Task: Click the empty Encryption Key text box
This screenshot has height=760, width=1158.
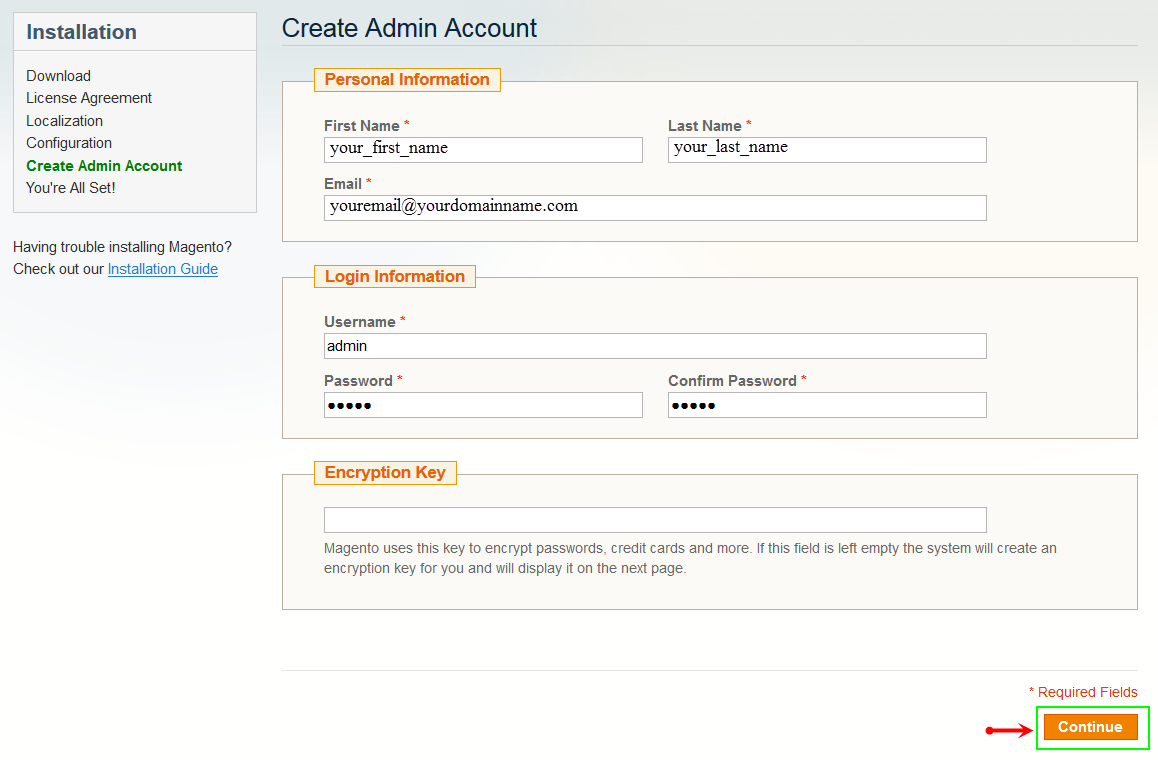Action: 655,520
